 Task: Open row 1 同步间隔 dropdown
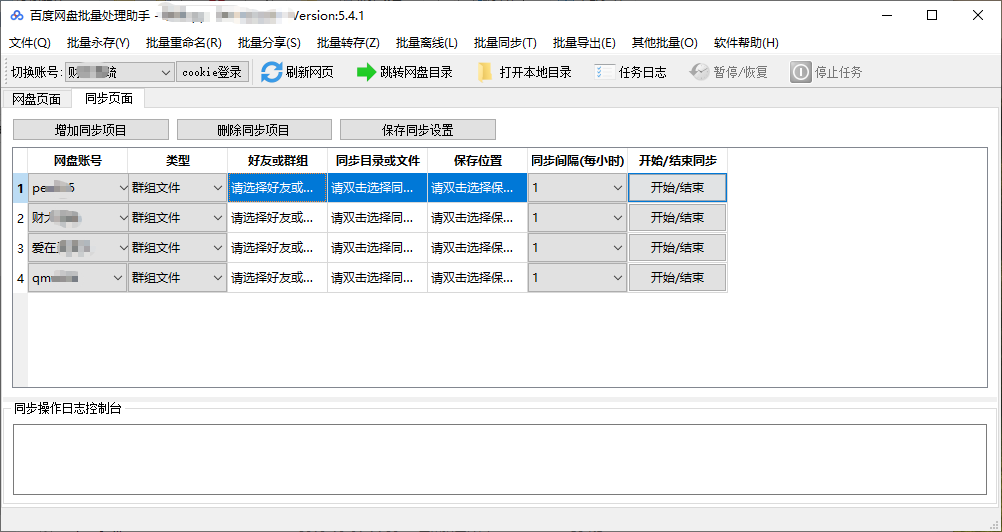(x=578, y=188)
